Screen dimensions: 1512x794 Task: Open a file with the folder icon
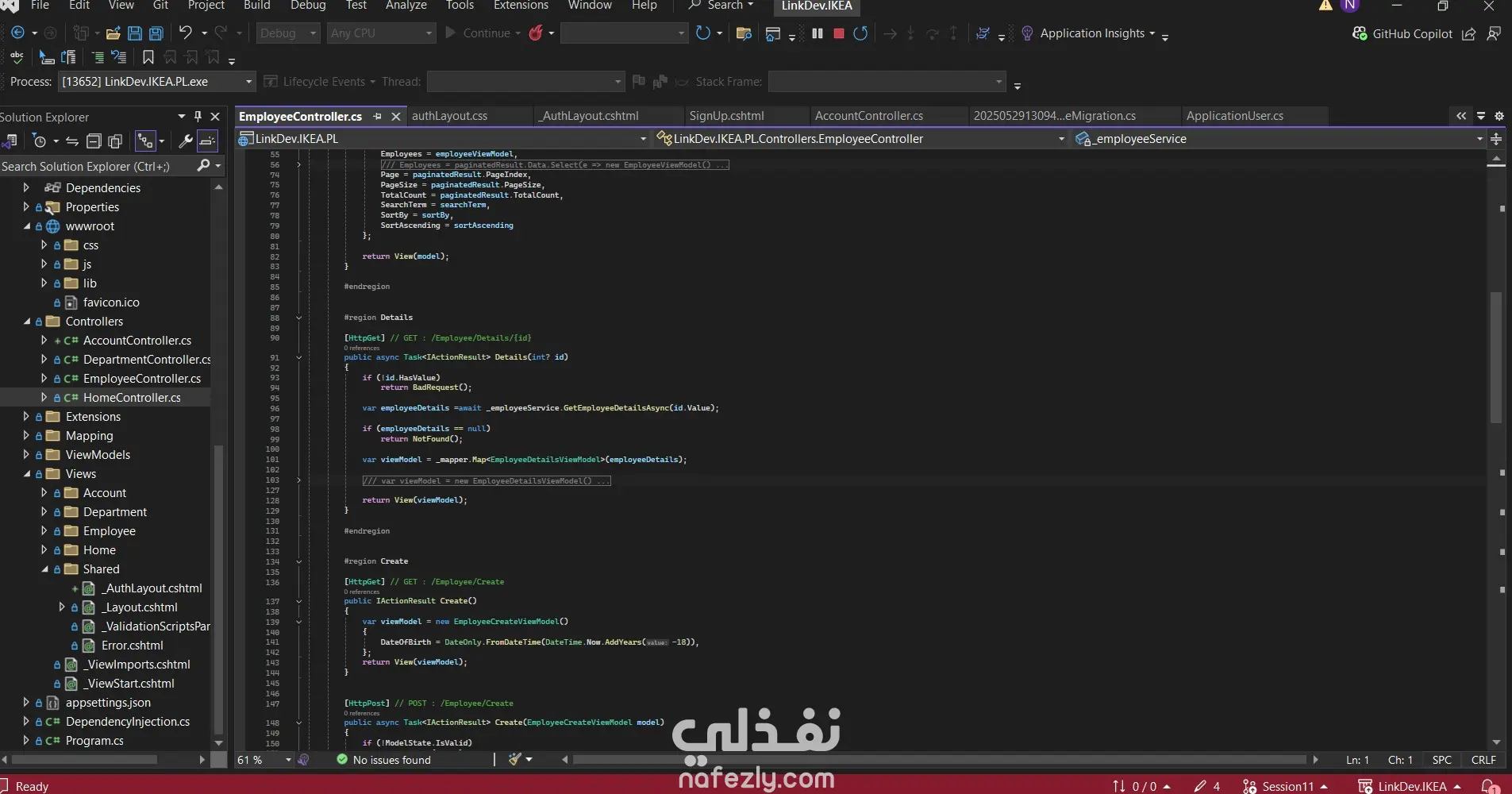point(113,33)
